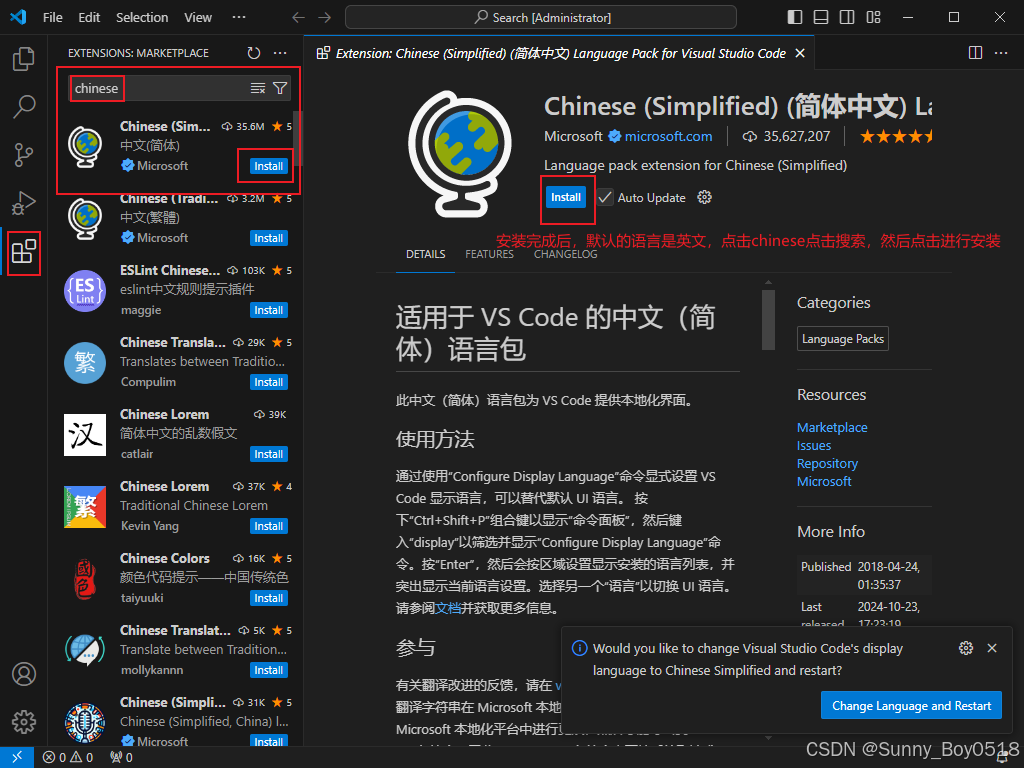Toggle primary side bar layout icon
Screen dimensions: 1024x768
point(795,17)
